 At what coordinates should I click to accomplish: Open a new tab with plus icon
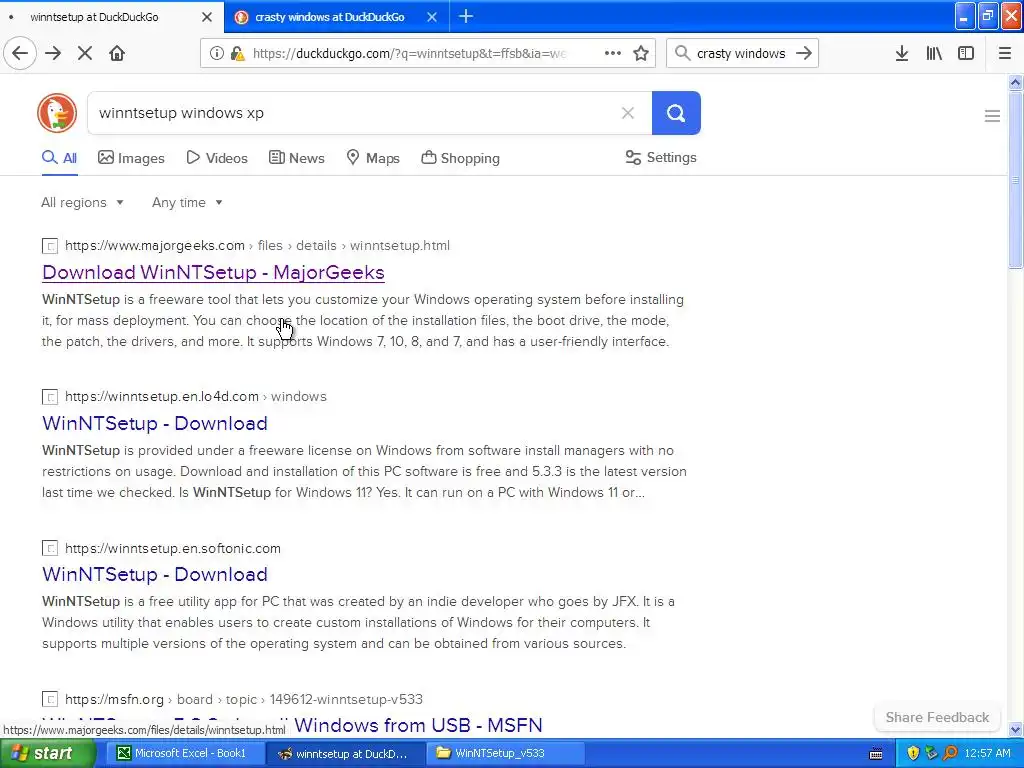(x=466, y=16)
